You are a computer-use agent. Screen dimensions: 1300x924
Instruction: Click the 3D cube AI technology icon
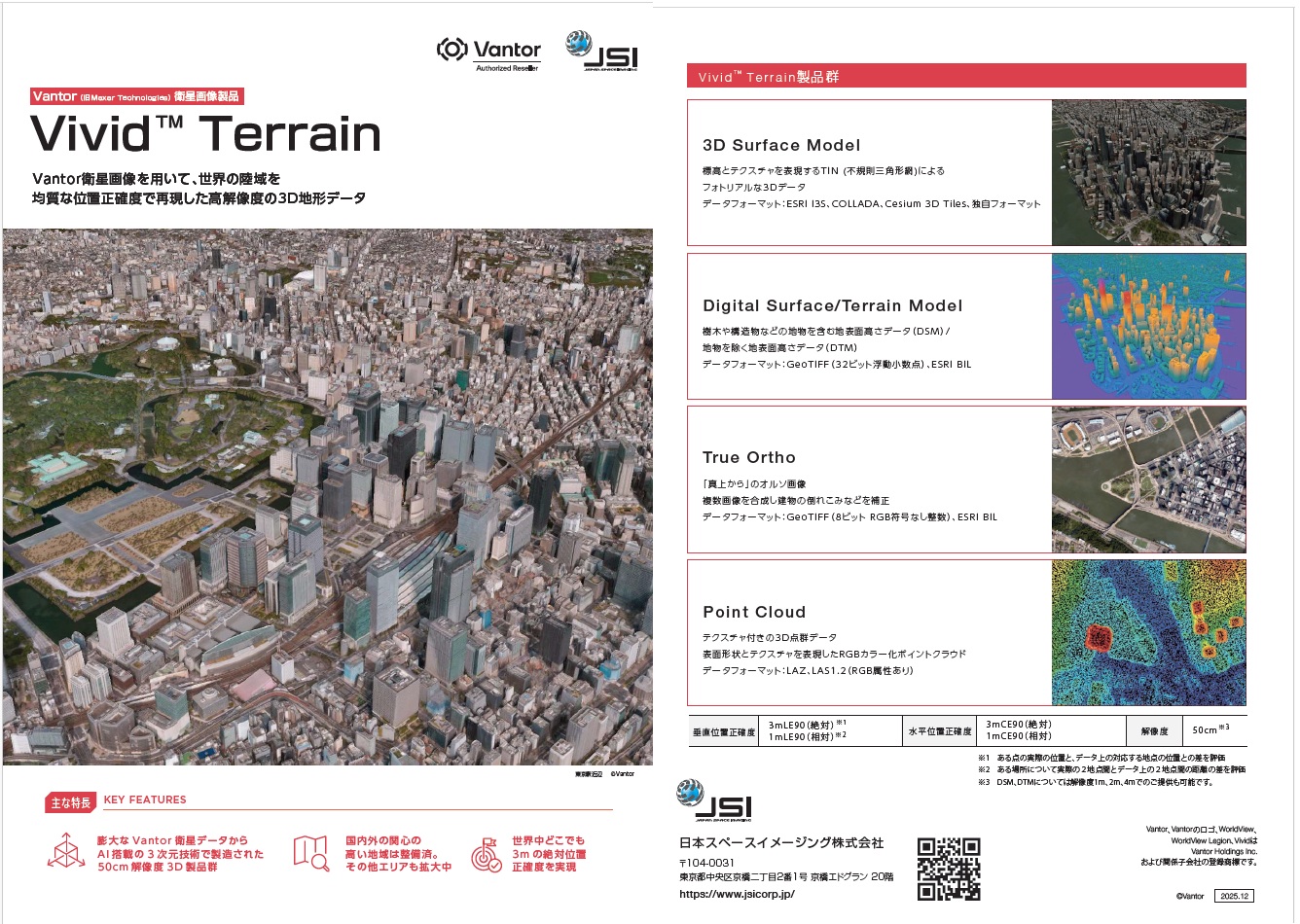pos(66,852)
